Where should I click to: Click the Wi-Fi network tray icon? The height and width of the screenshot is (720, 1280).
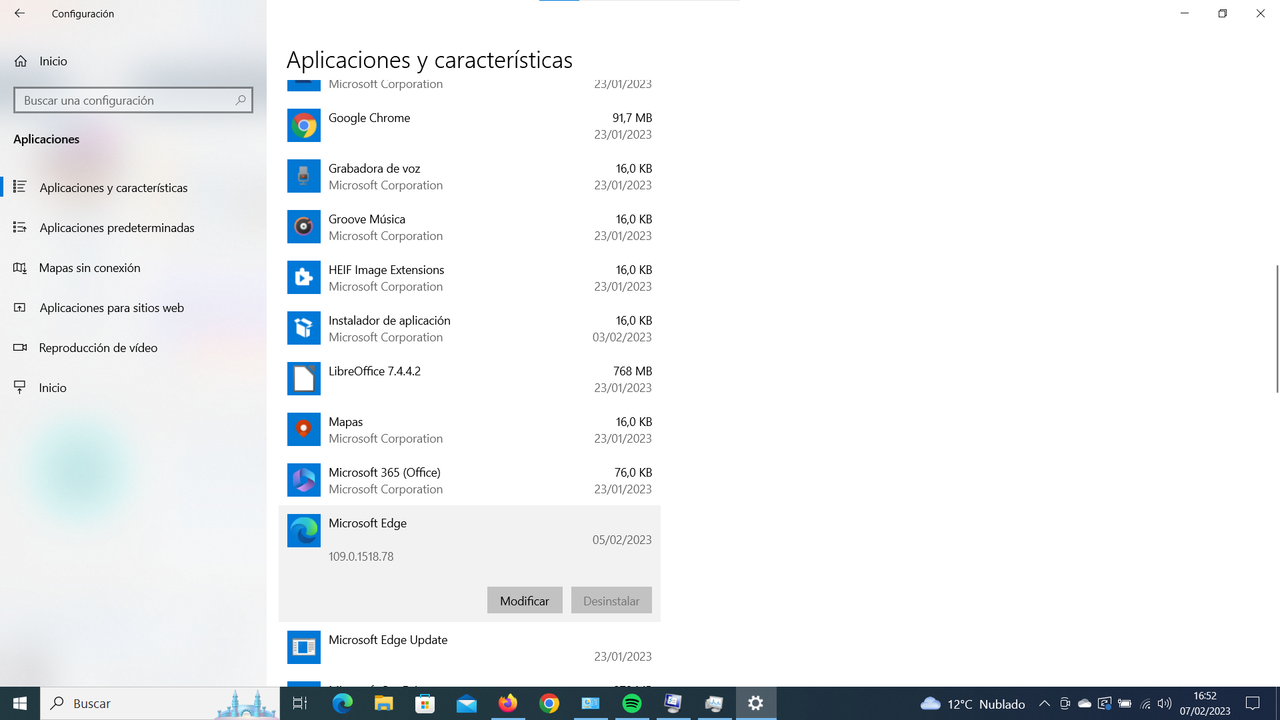[x=1145, y=703]
